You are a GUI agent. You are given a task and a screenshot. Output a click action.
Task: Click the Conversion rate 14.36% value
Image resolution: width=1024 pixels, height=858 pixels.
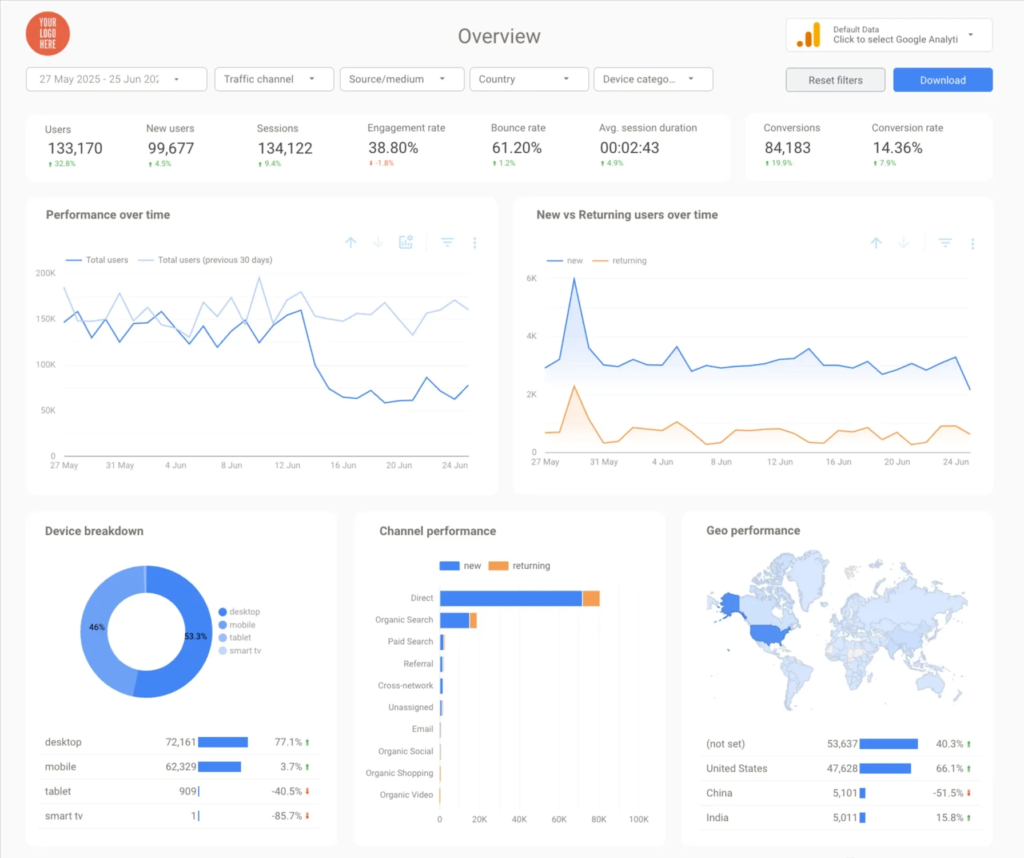tap(898, 148)
